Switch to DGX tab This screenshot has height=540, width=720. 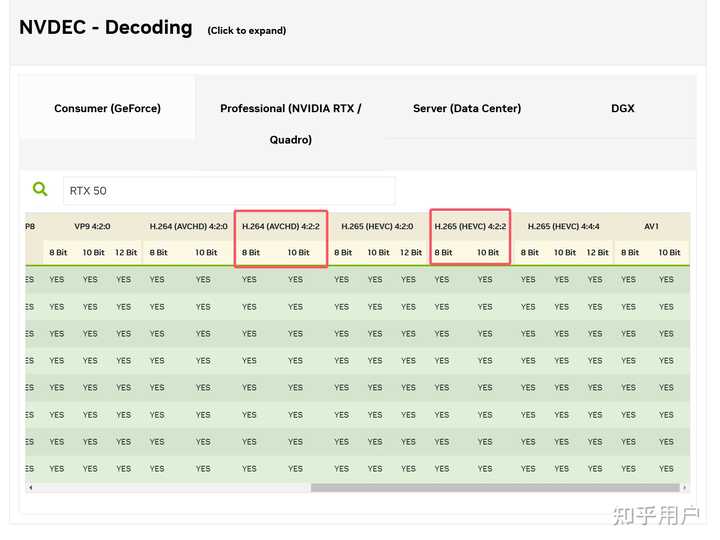click(623, 108)
